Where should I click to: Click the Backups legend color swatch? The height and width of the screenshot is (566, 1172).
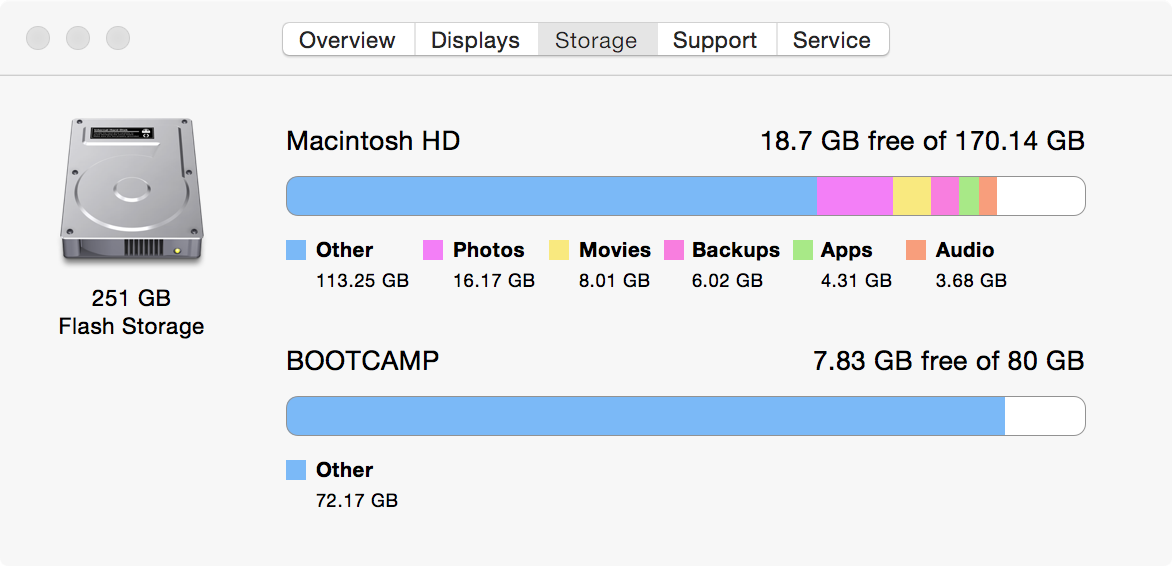point(674,250)
